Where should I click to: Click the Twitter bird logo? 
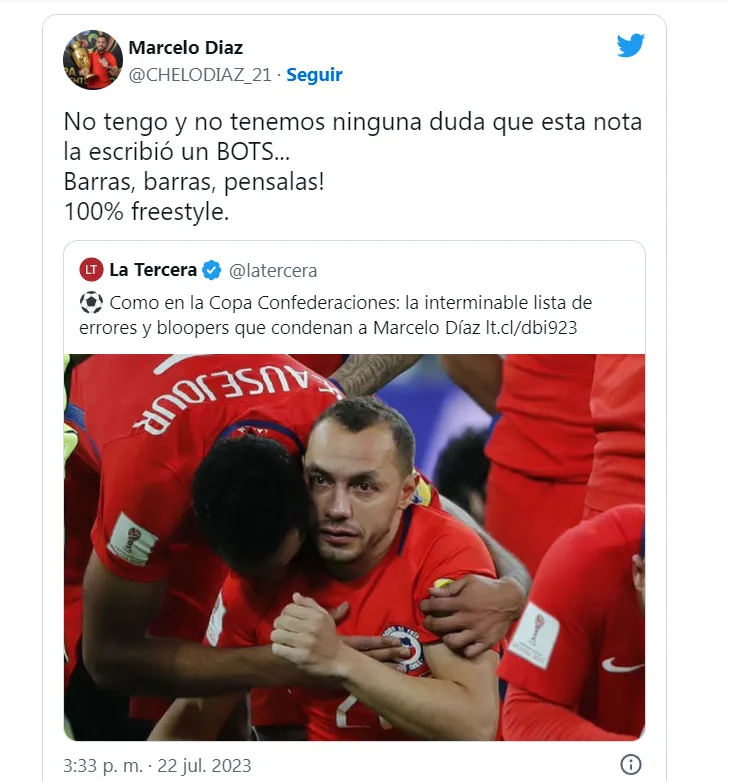(630, 45)
